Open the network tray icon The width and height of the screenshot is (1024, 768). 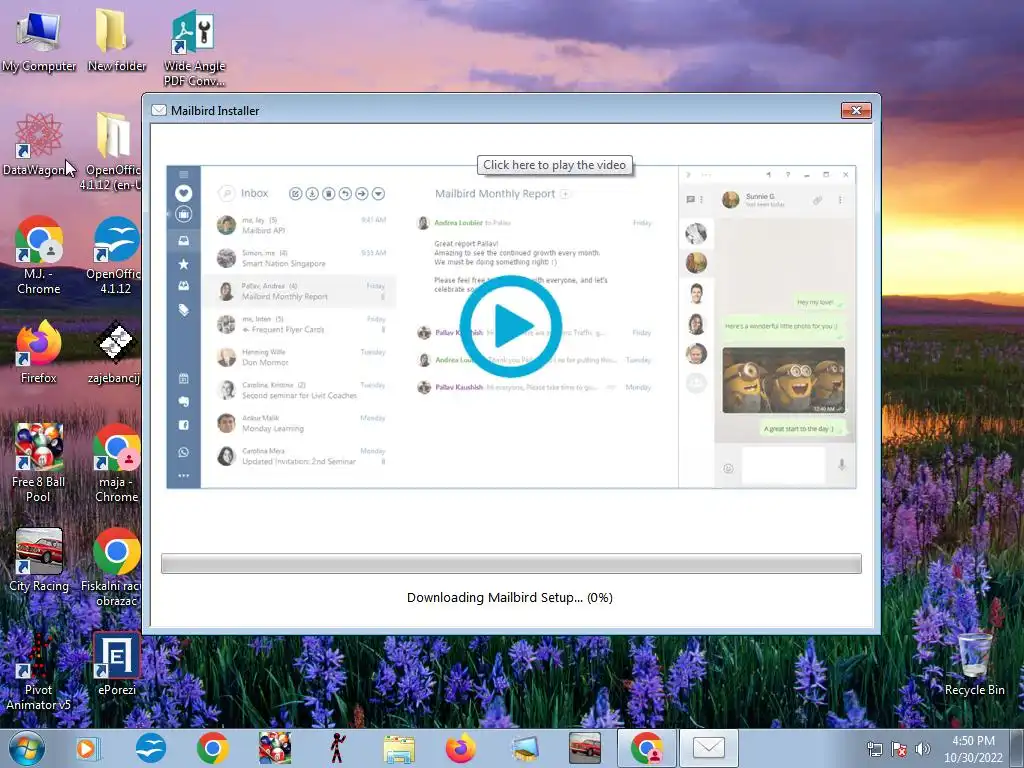[x=874, y=749]
